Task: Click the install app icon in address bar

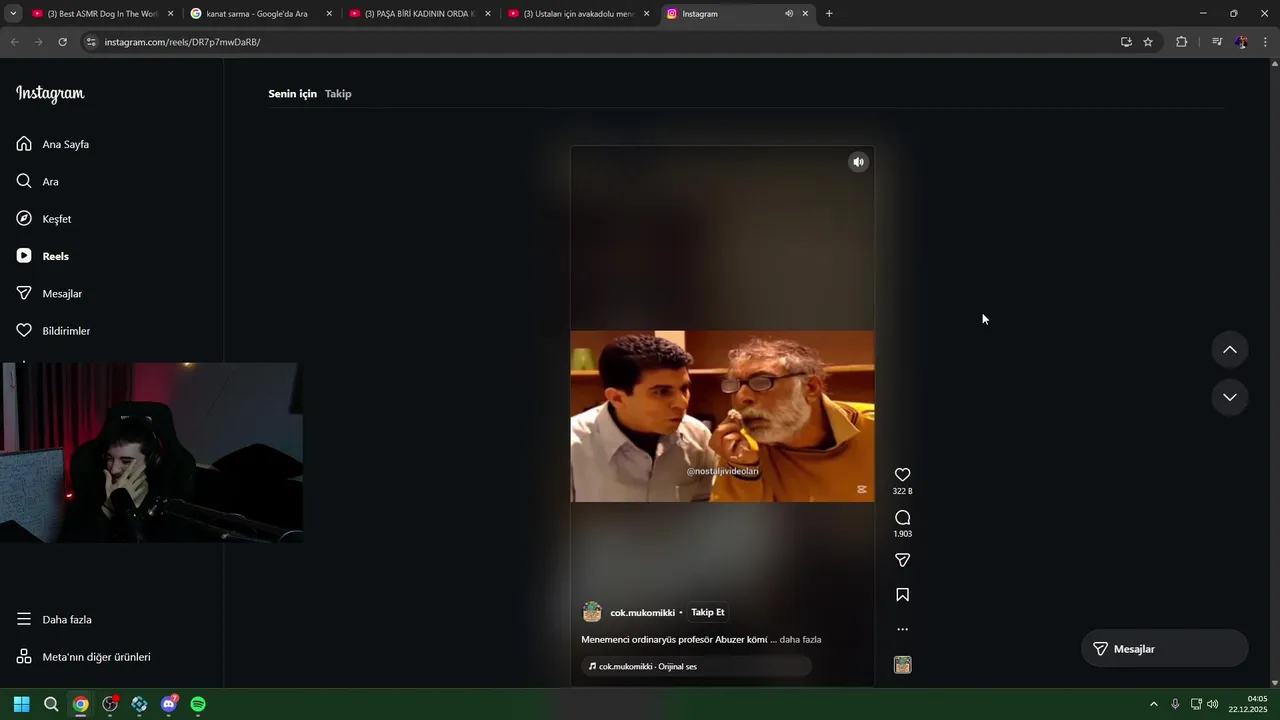Action: 1126,42
